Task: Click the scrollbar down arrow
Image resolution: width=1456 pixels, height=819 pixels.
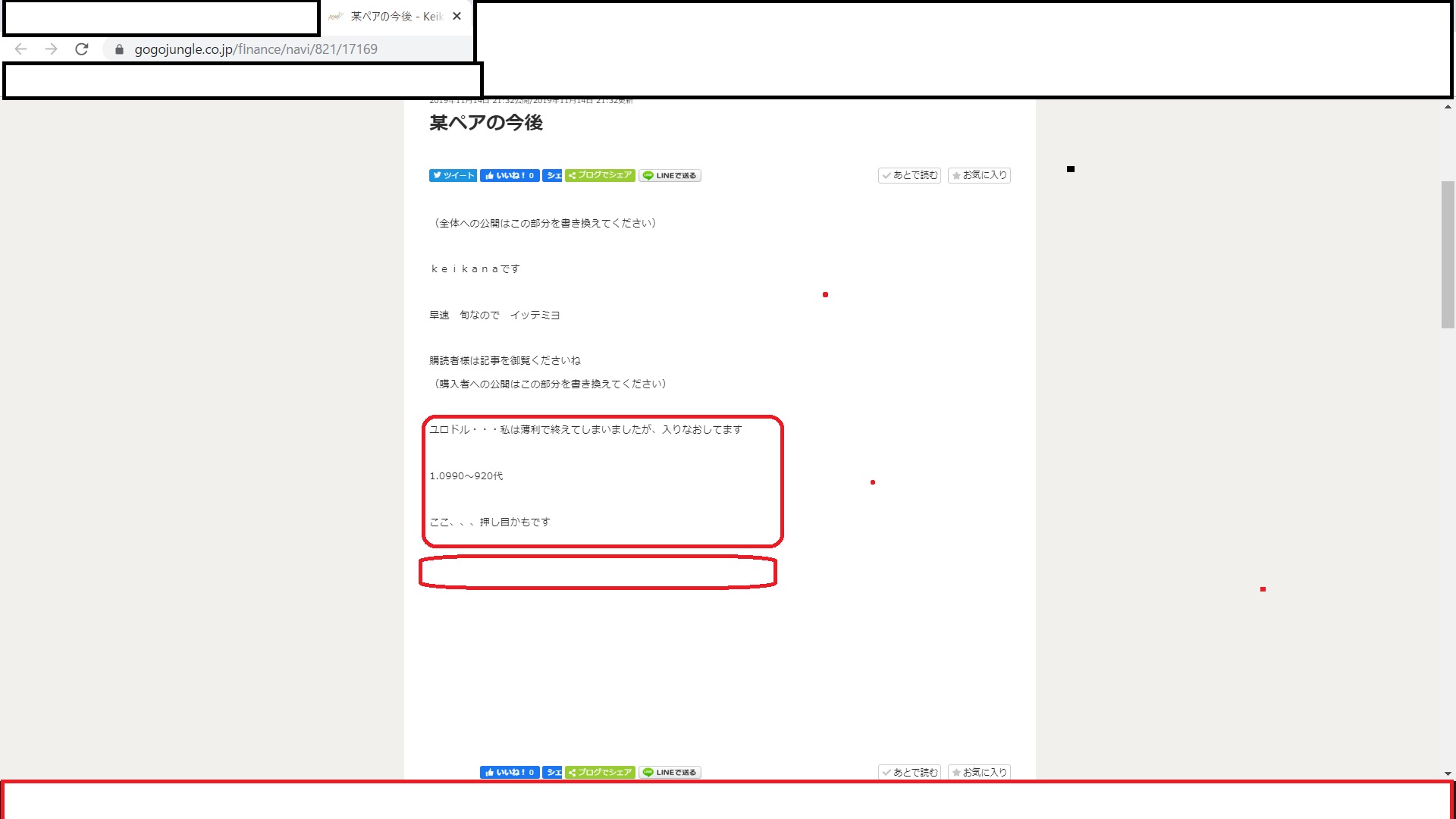Action: (x=1448, y=774)
